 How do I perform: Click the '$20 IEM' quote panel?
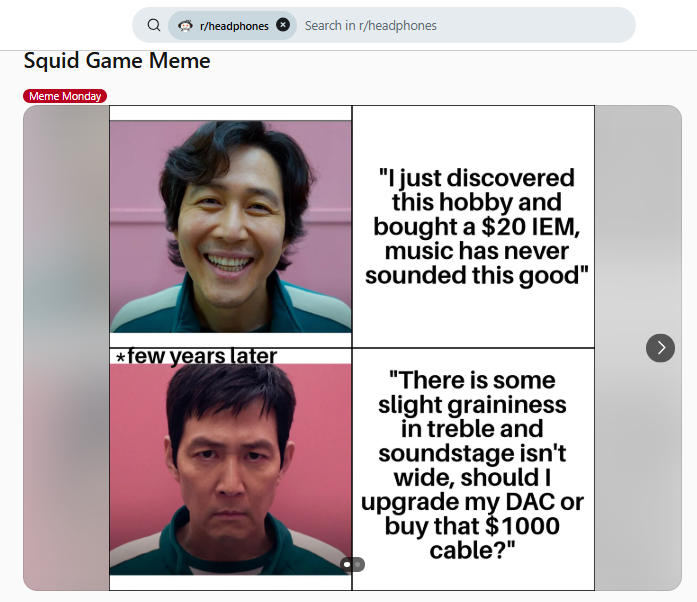pos(474,226)
